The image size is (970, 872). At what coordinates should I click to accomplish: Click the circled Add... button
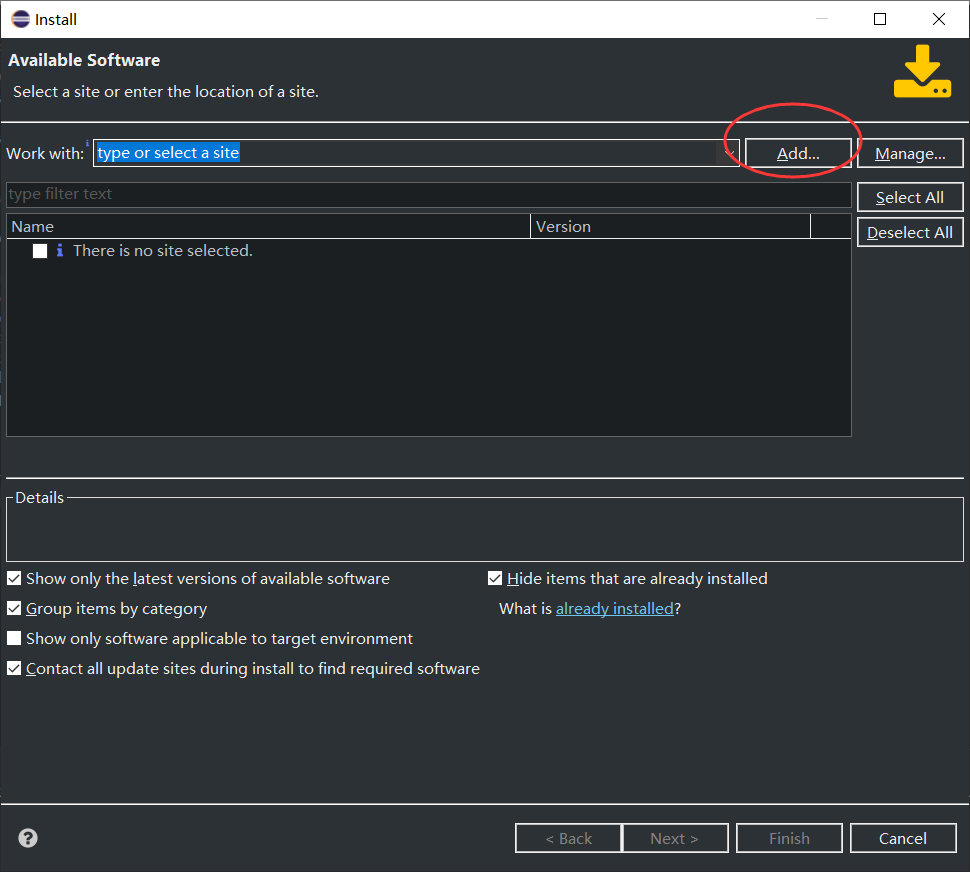795,153
